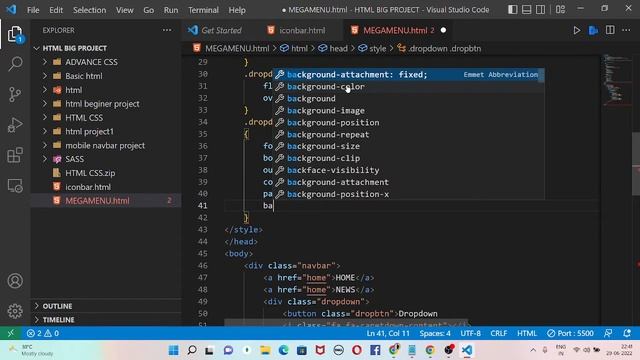Switch to Get Started tab
The image size is (640, 360).
220,30
